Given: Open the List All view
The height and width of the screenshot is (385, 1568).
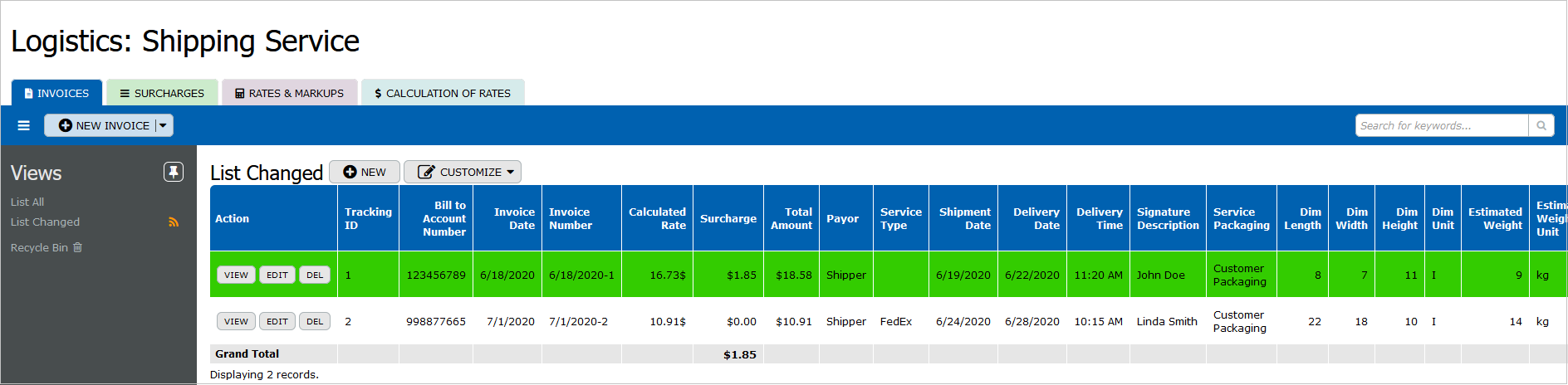Looking at the screenshot, I should tap(27, 202).
